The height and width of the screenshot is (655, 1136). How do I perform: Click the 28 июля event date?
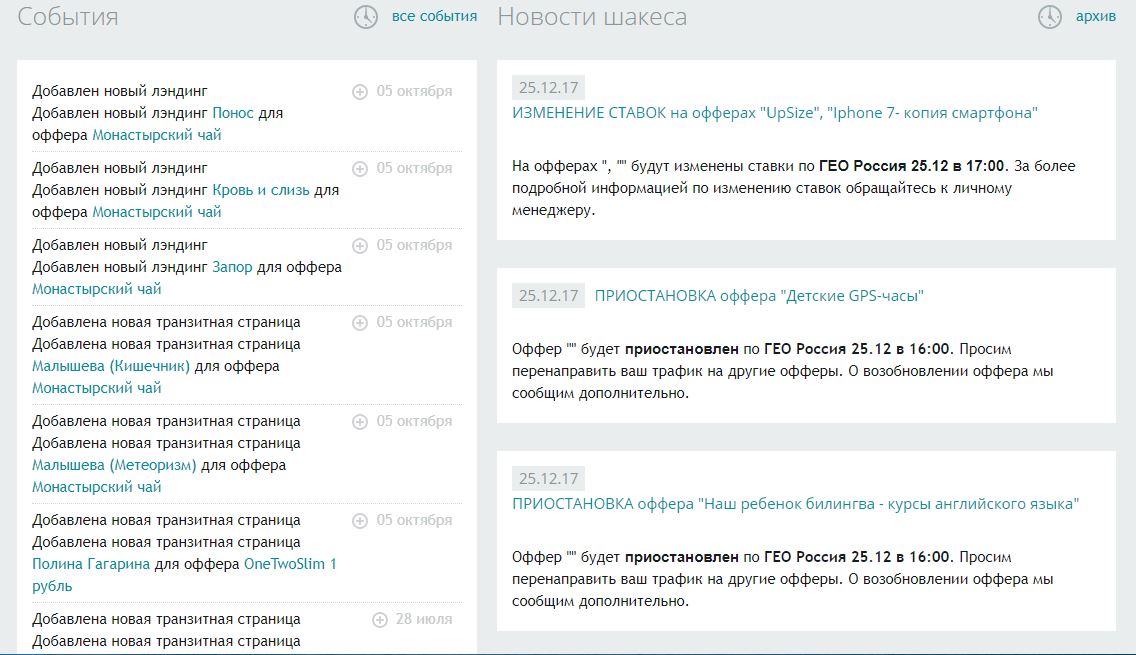pos(424,619)
